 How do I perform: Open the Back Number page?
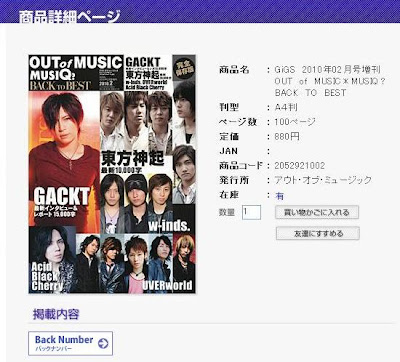70,343
